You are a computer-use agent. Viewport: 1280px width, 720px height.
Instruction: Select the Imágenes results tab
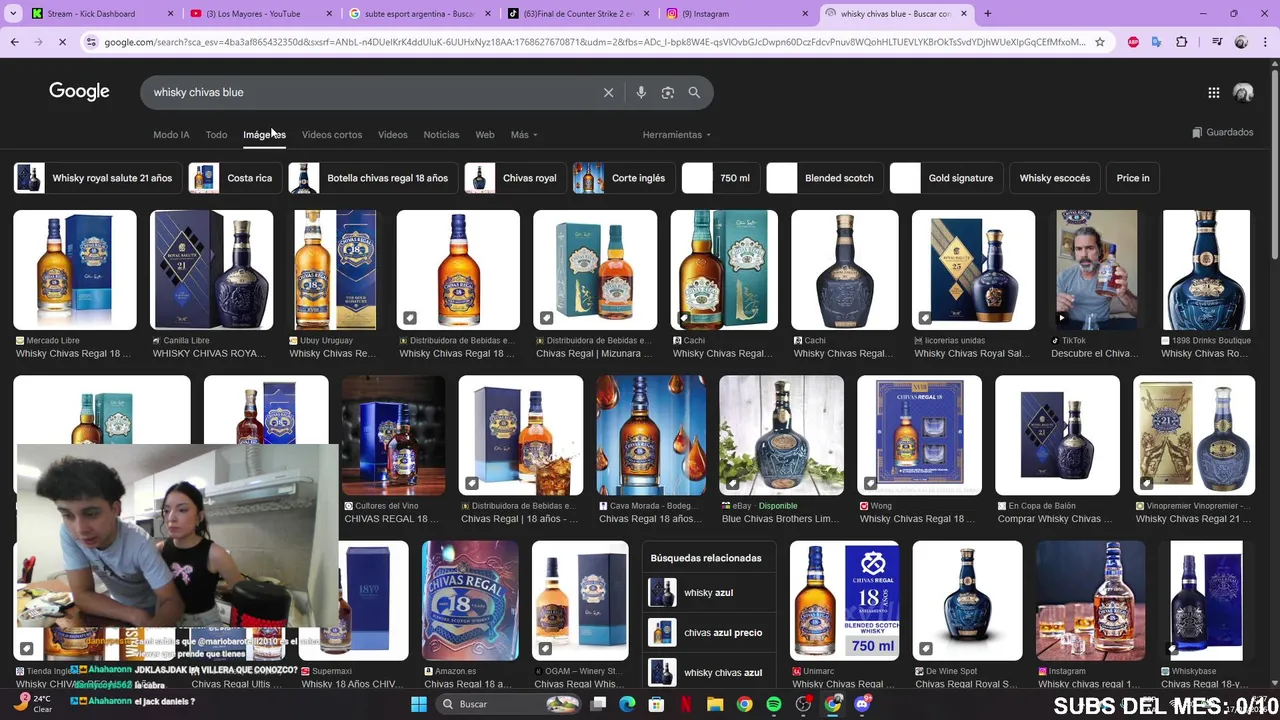[x=264, y=134]
